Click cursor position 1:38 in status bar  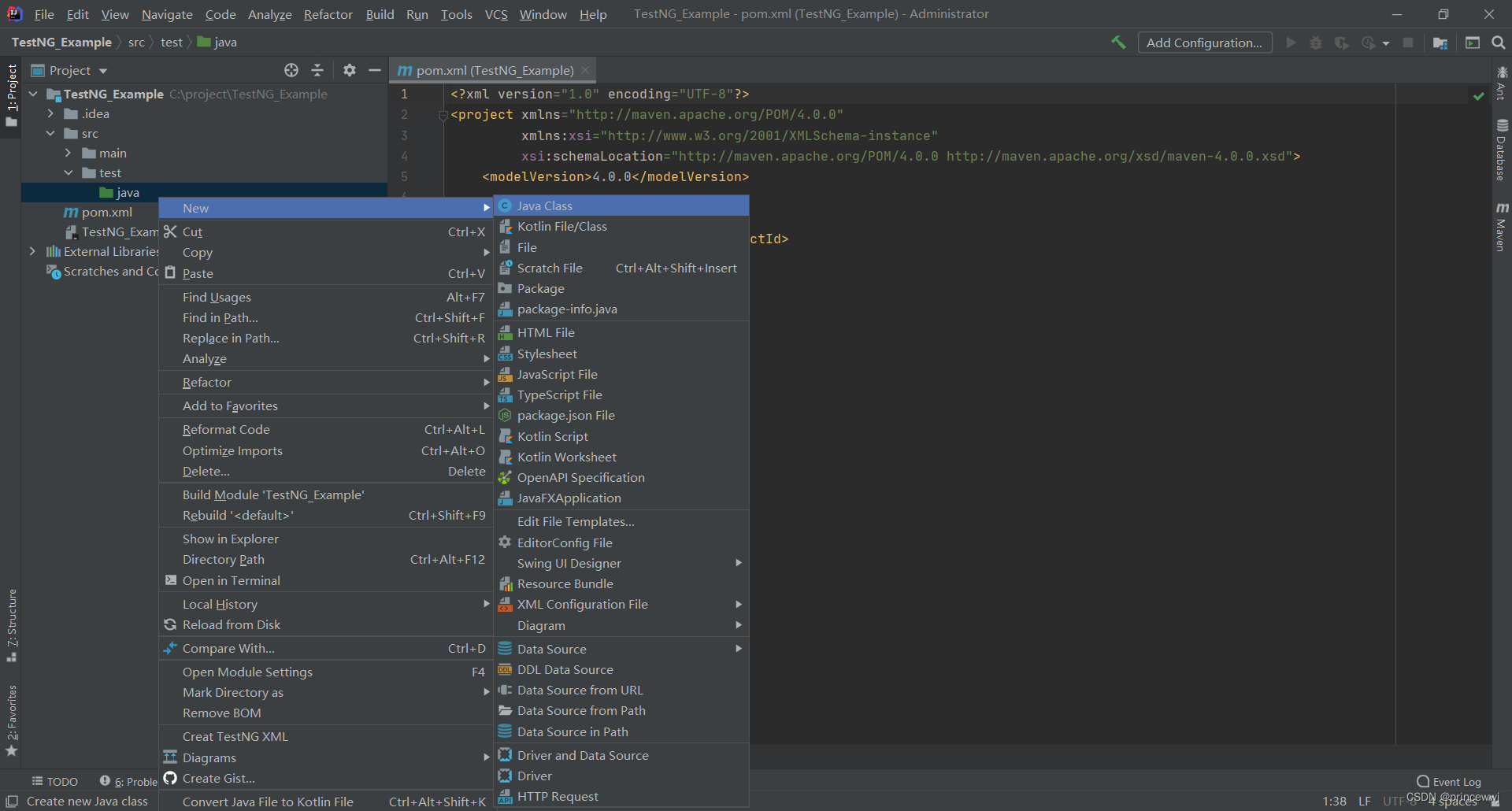[1334, 801]
